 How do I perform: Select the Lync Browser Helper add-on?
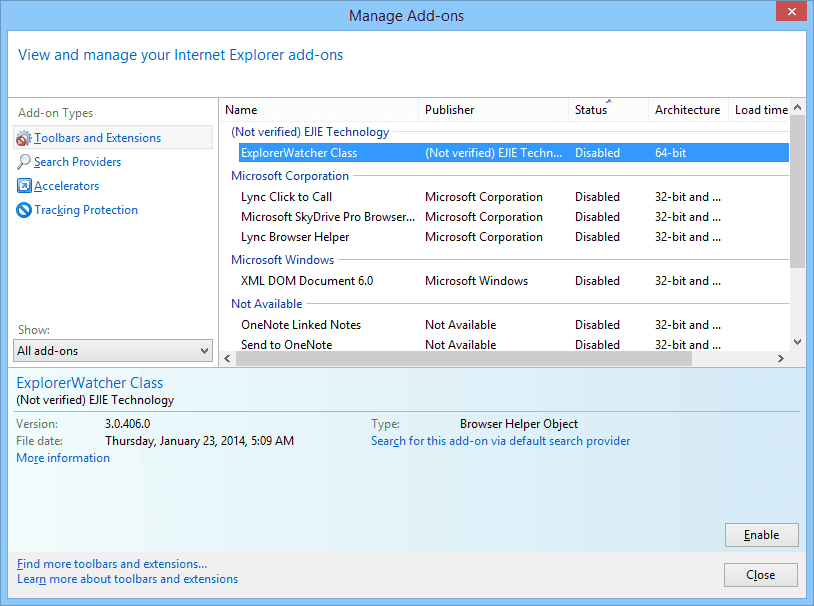(x=514, y=237)
